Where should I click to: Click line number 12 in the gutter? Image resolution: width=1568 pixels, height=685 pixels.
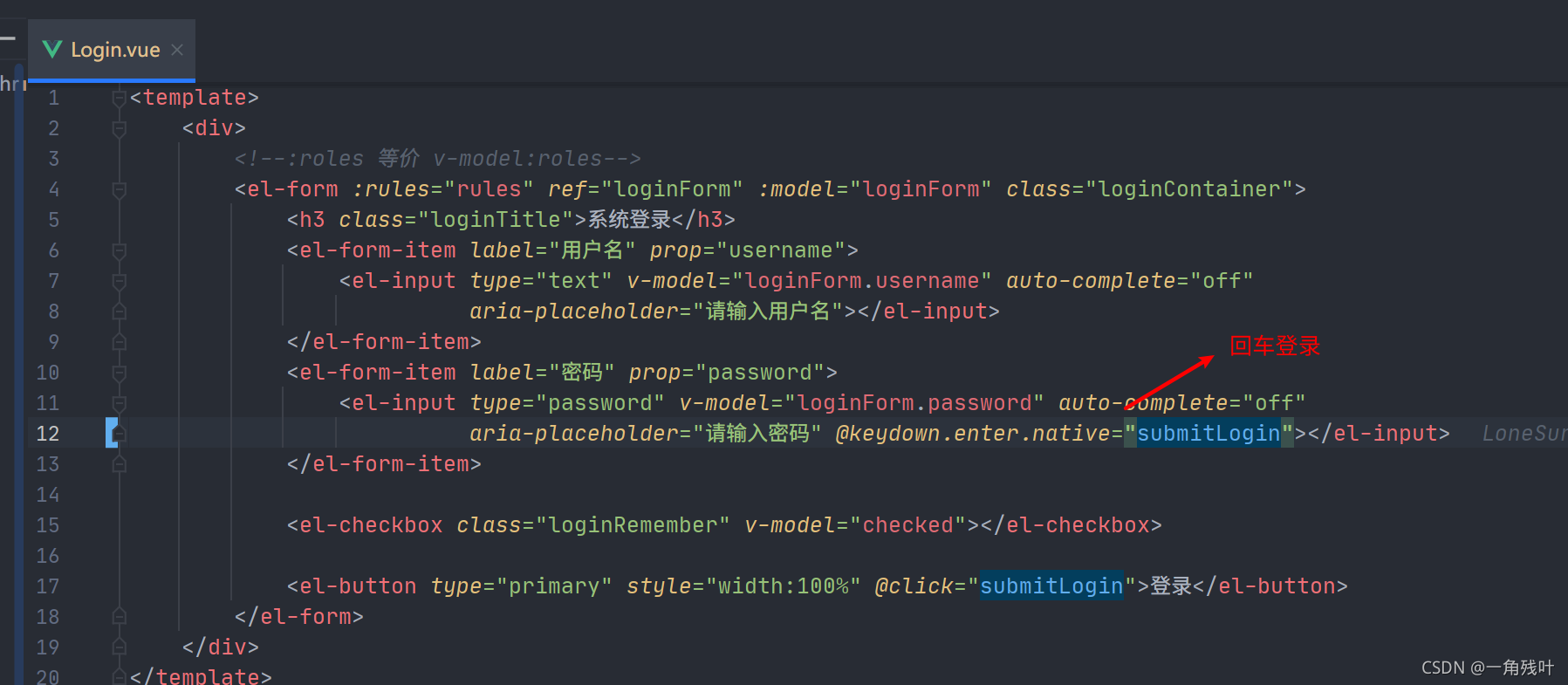(x=48, y=434)
